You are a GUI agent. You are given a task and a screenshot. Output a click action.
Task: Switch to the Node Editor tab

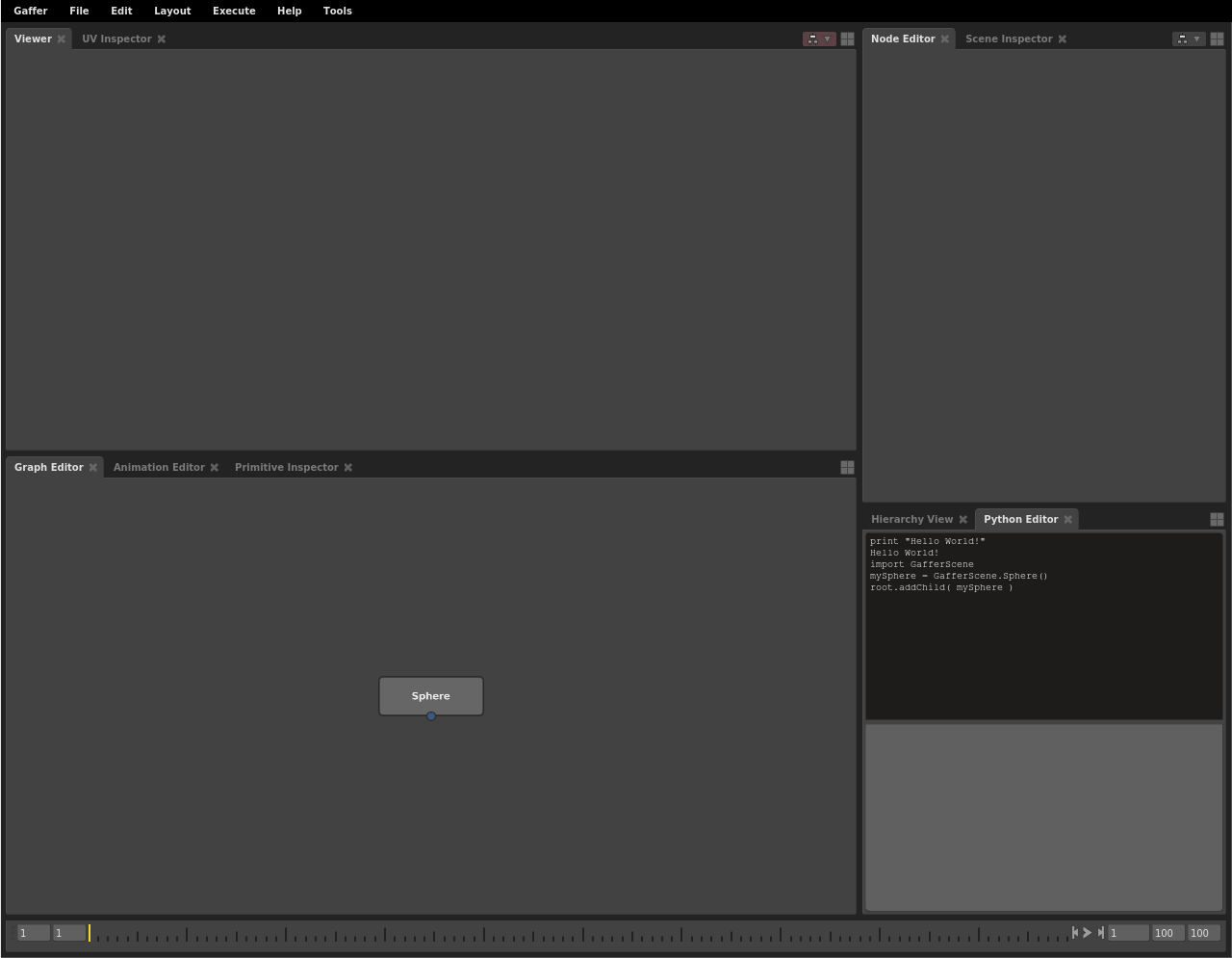pos(903,39)
